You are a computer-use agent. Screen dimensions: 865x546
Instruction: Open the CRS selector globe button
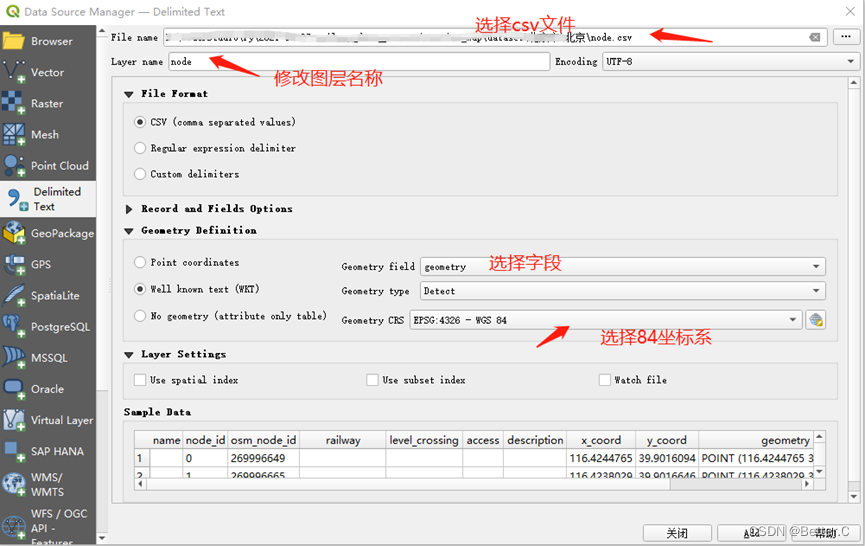[x=815, y=320]
